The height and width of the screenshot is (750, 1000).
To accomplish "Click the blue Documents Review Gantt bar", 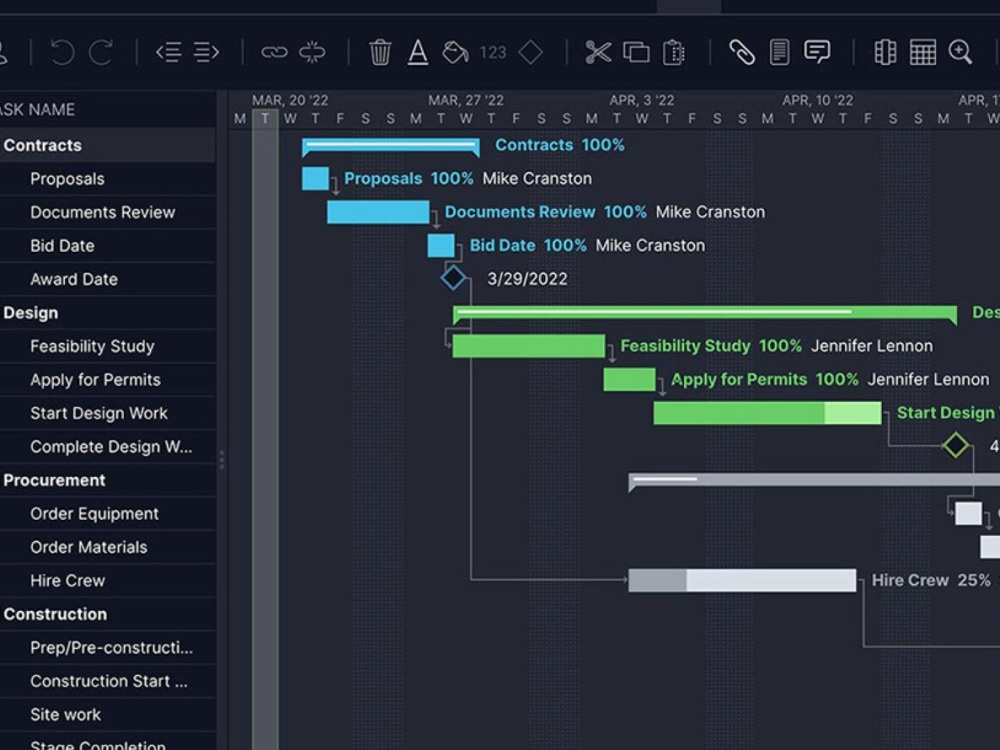I will click(x=378, y=212).
